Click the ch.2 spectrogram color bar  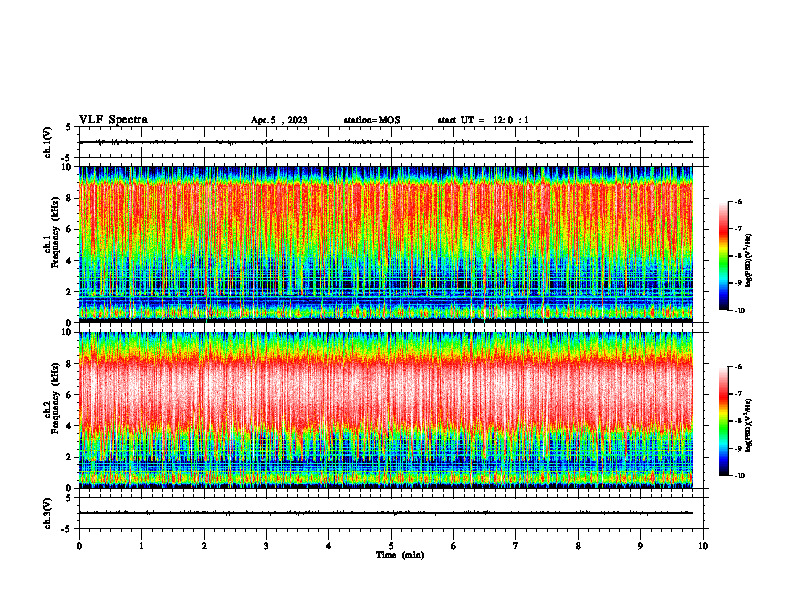click(x=724, y=421)
